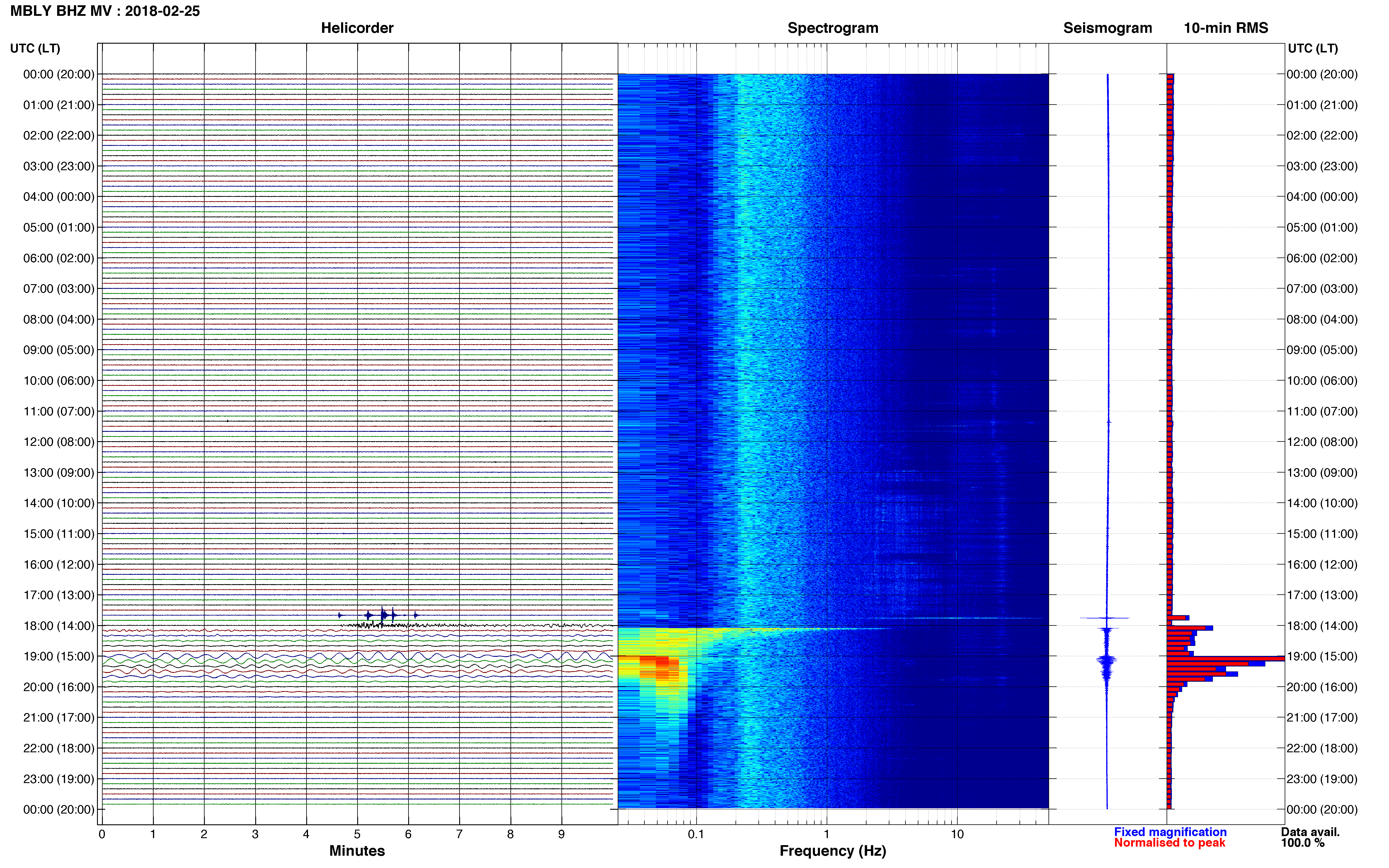Click left time label '06:00 (02:00)'

[59, 258]
